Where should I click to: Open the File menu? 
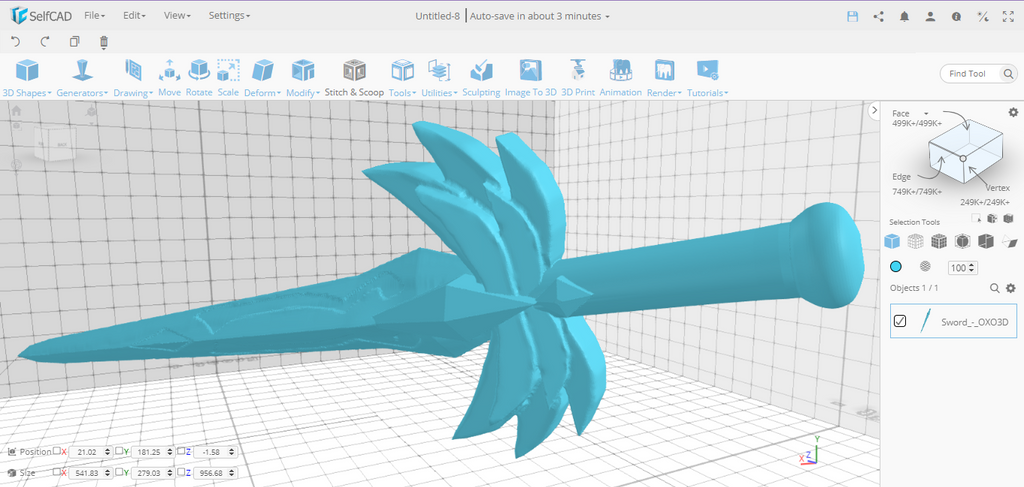(95, 16)
